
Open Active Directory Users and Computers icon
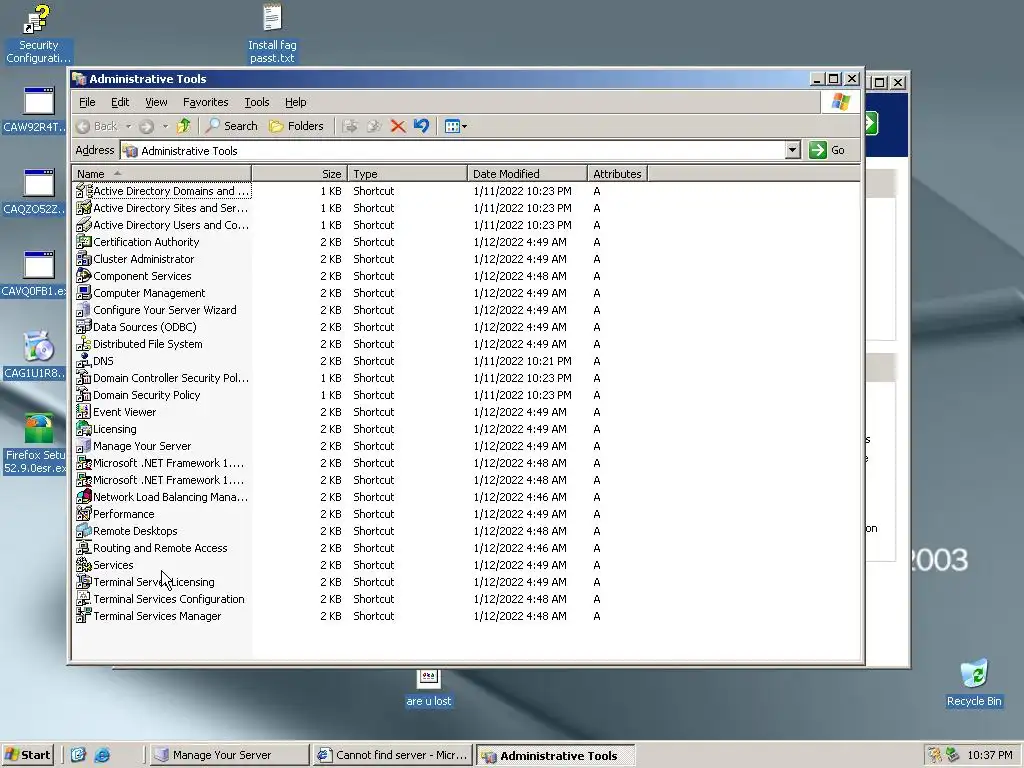coord(84,225)
